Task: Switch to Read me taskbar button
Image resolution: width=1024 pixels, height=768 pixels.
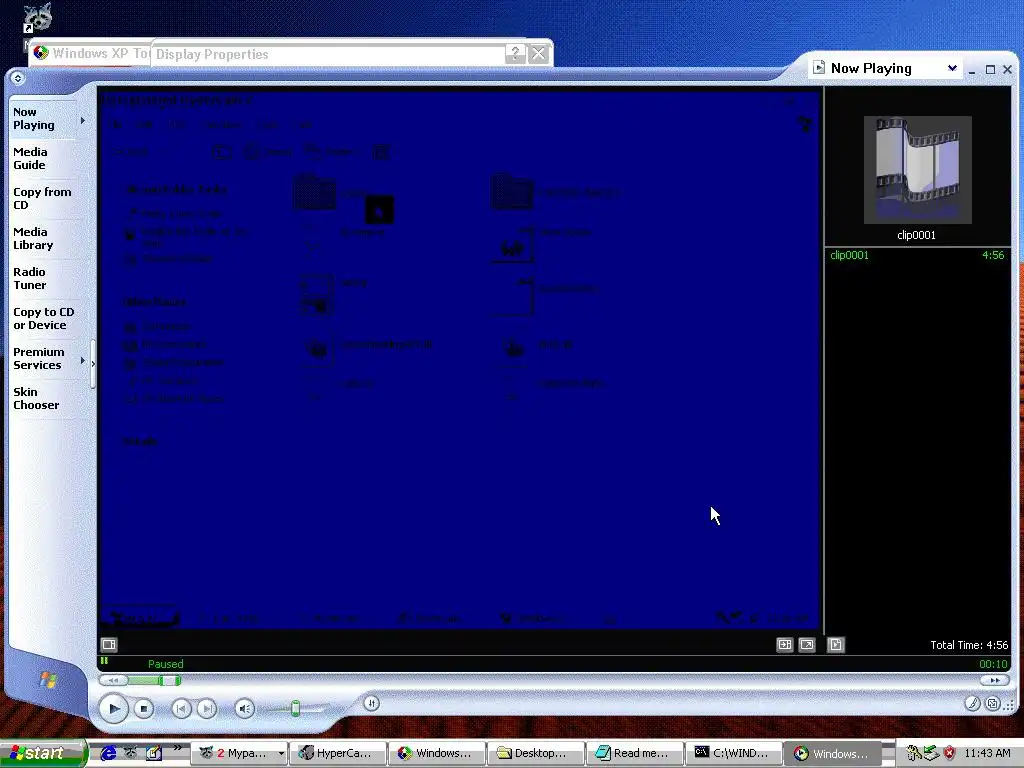Action: 635,753
